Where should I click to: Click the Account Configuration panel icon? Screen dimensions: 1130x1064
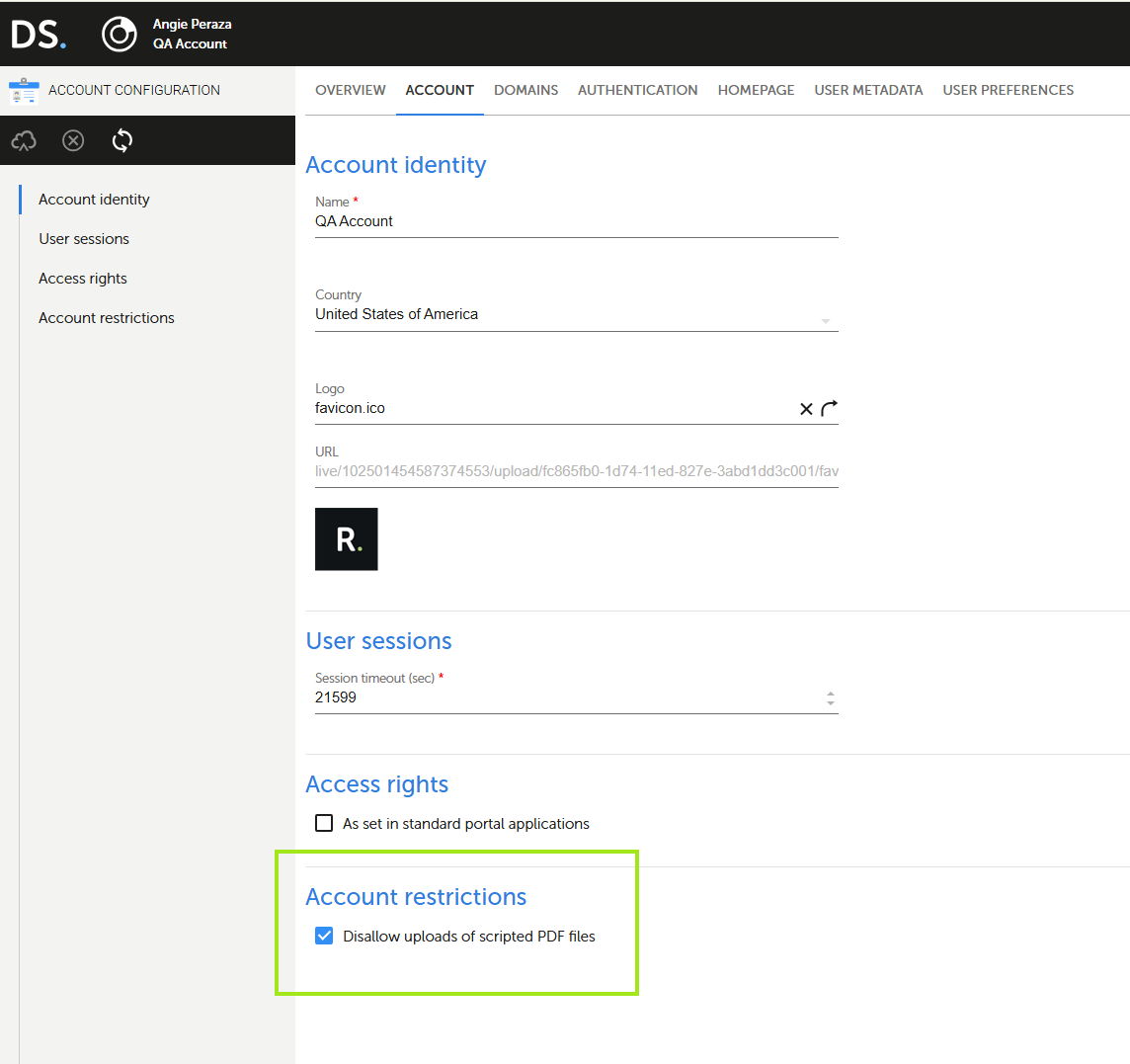pos(24,91)
